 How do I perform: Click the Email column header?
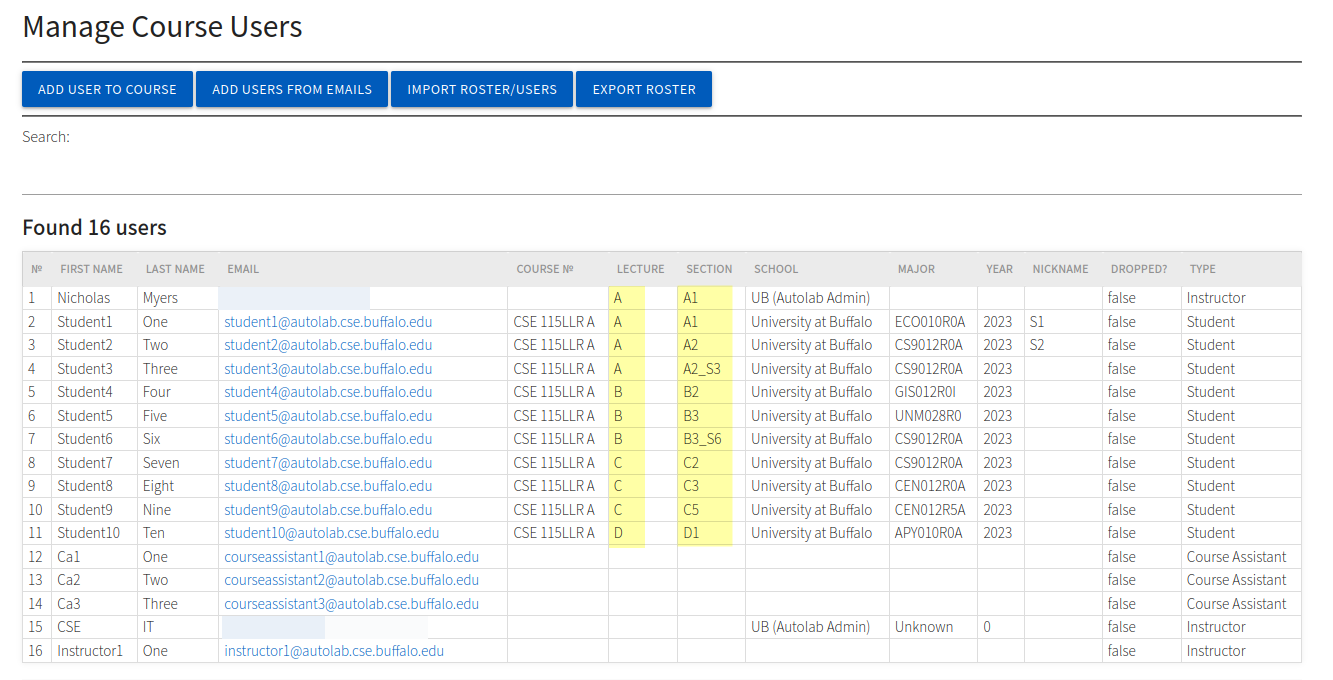click(x=243, y=269)
